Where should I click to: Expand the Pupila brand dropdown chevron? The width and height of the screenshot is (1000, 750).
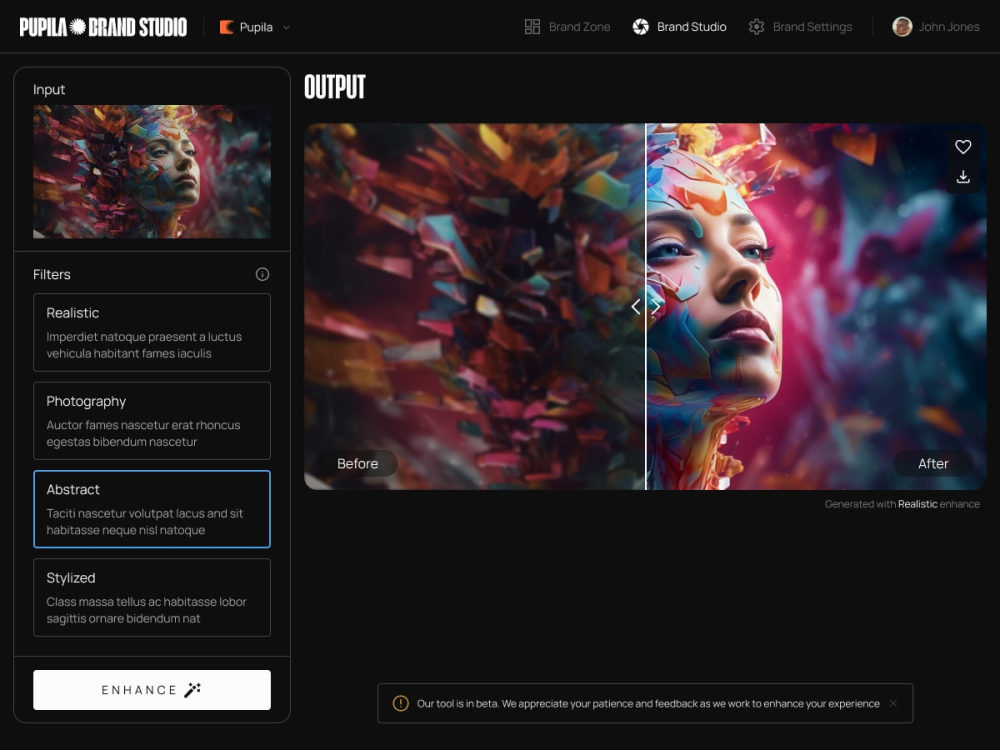[x=286, y=27]
